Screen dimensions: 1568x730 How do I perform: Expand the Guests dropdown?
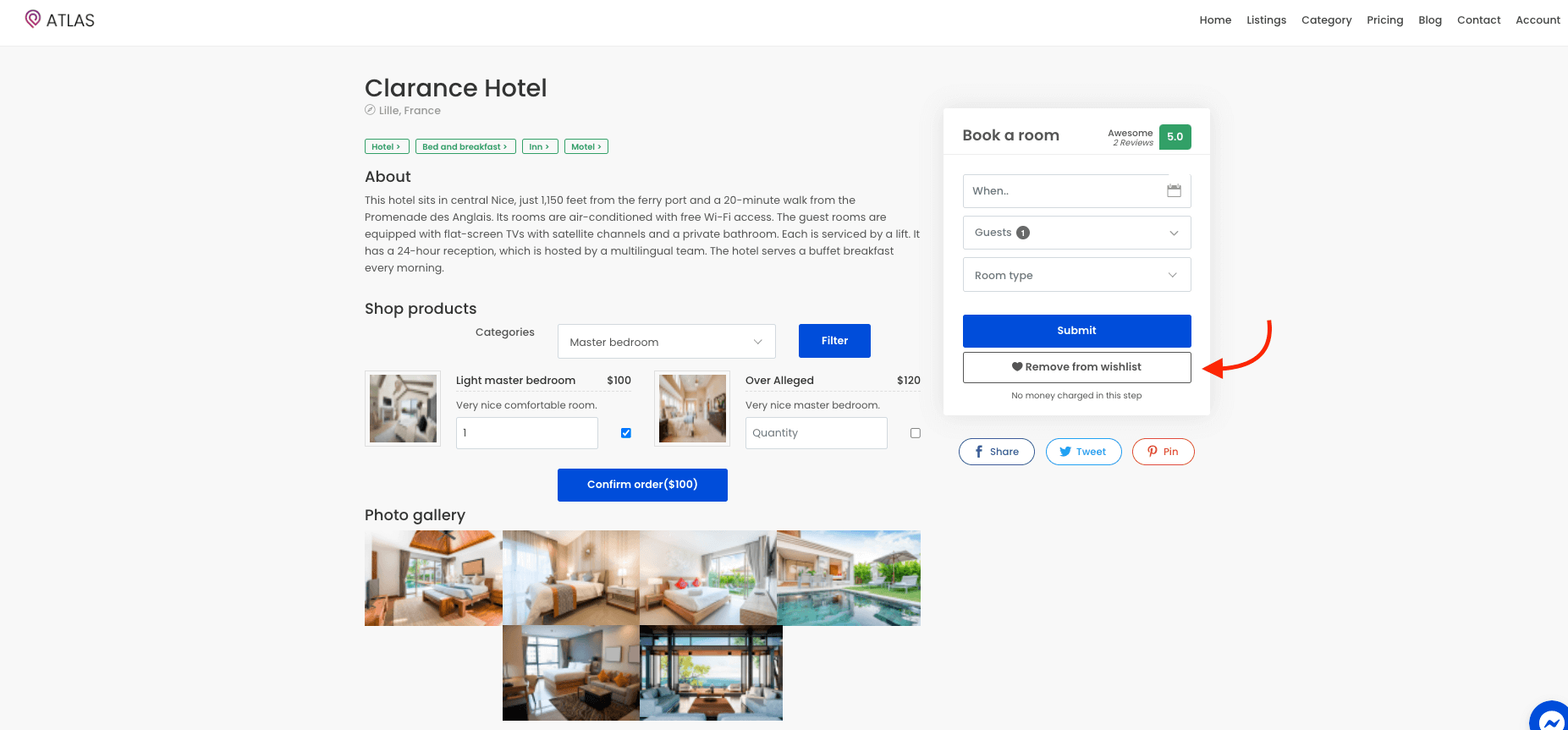1076,233
